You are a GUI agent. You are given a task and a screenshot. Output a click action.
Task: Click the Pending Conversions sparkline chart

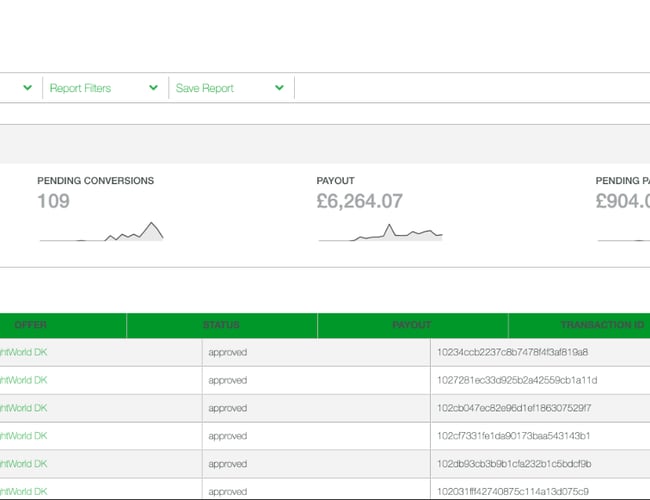101,232
